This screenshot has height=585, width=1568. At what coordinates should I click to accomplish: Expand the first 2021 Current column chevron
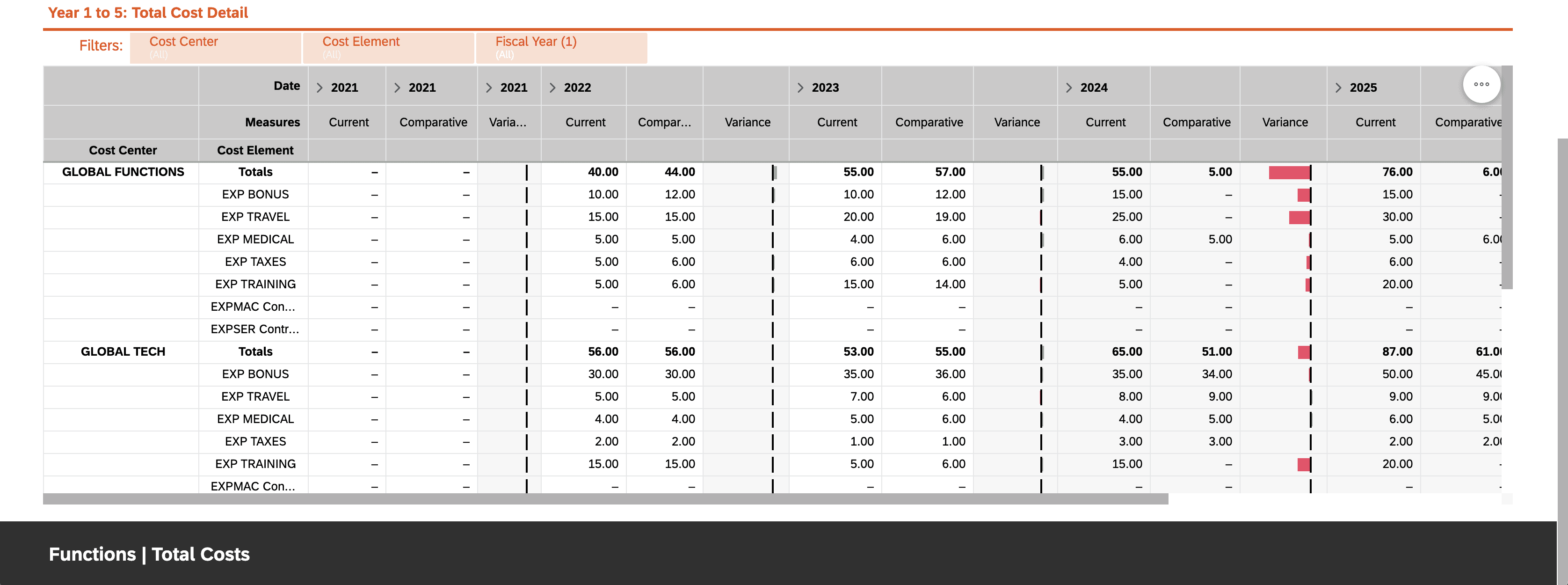319,88
